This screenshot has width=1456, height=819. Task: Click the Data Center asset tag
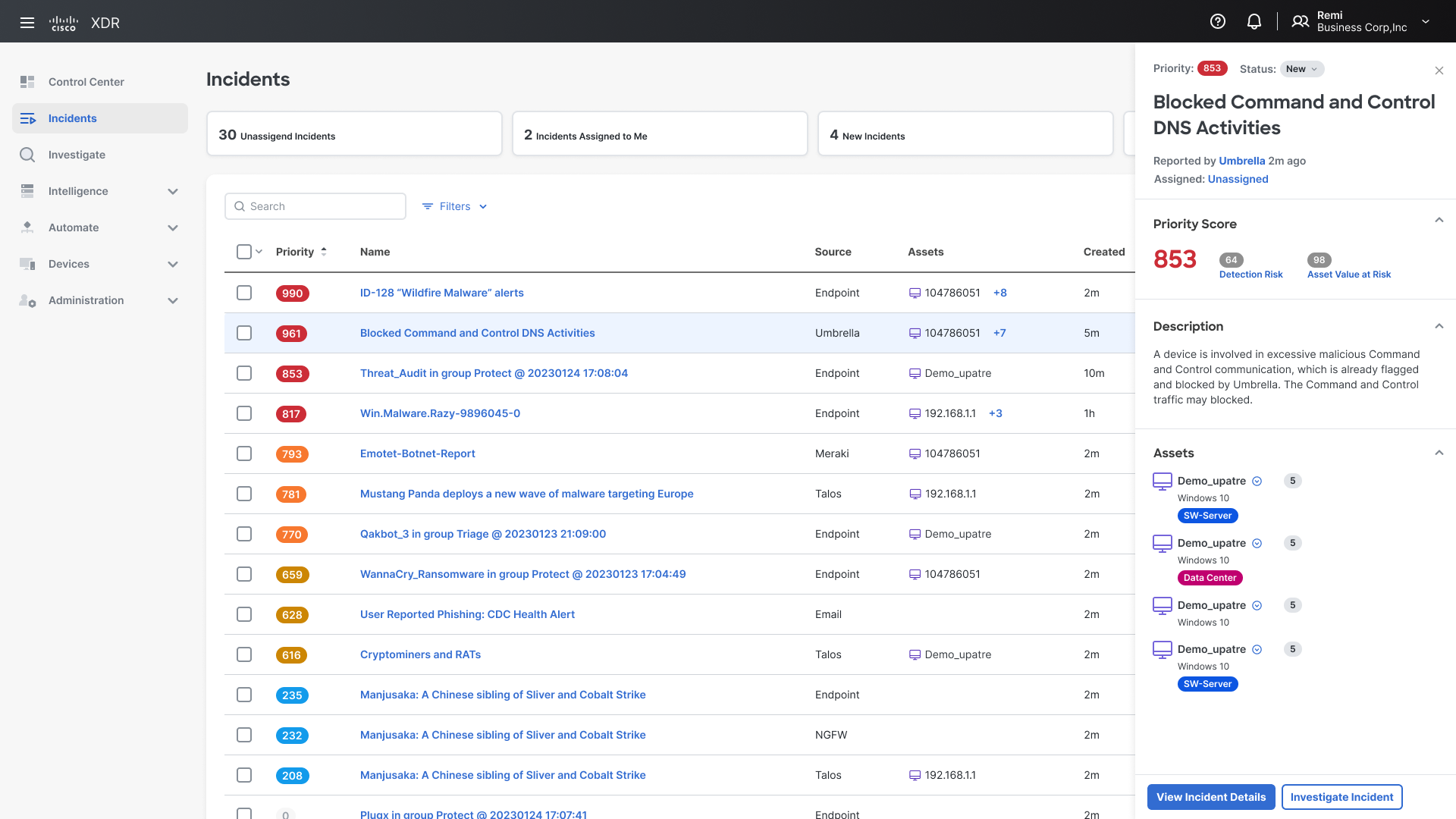coord(1210,578)
